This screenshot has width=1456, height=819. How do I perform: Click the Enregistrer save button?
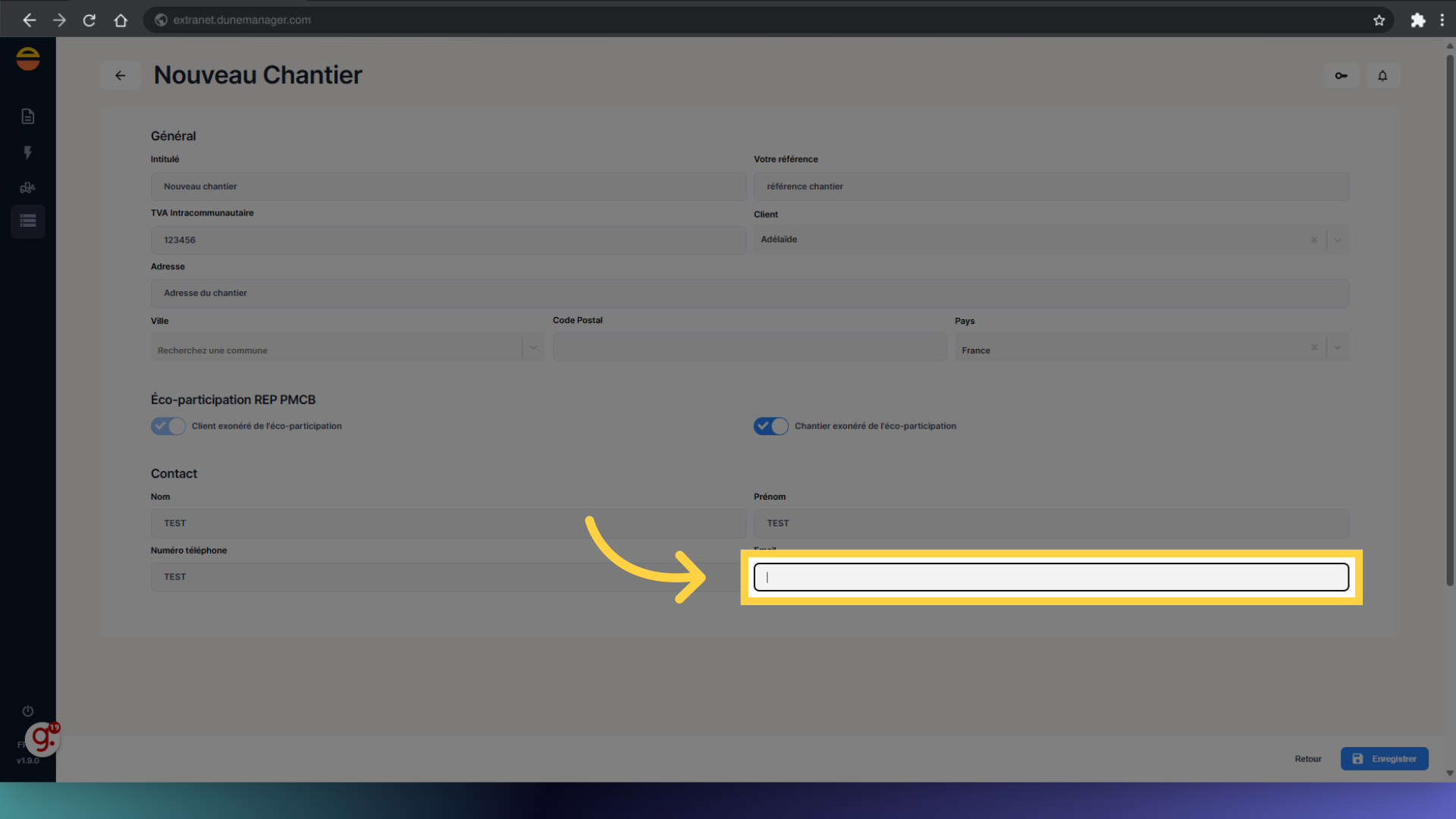tap(1385, 758)
